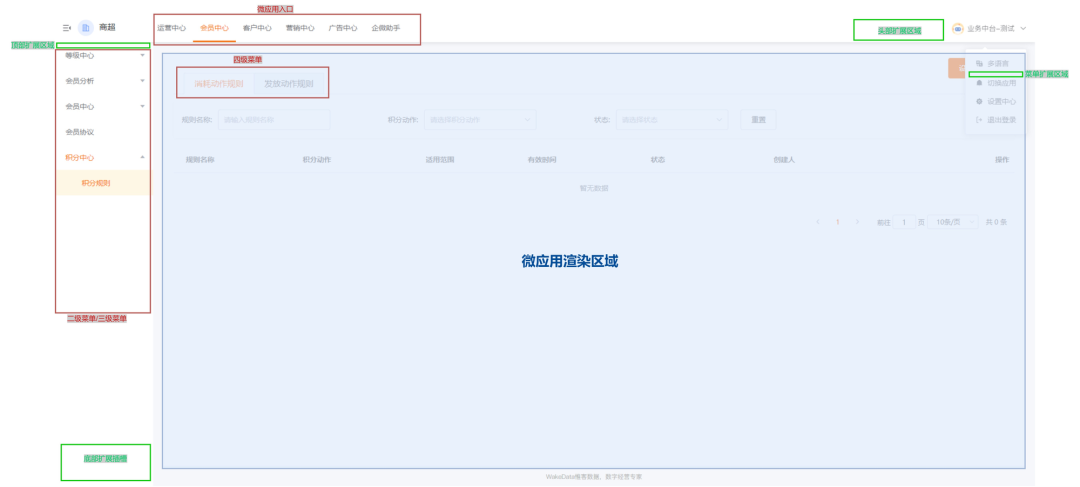Click the 多语言 language icon
Screen dimensions: 1080x487
[x=979, y=63]
